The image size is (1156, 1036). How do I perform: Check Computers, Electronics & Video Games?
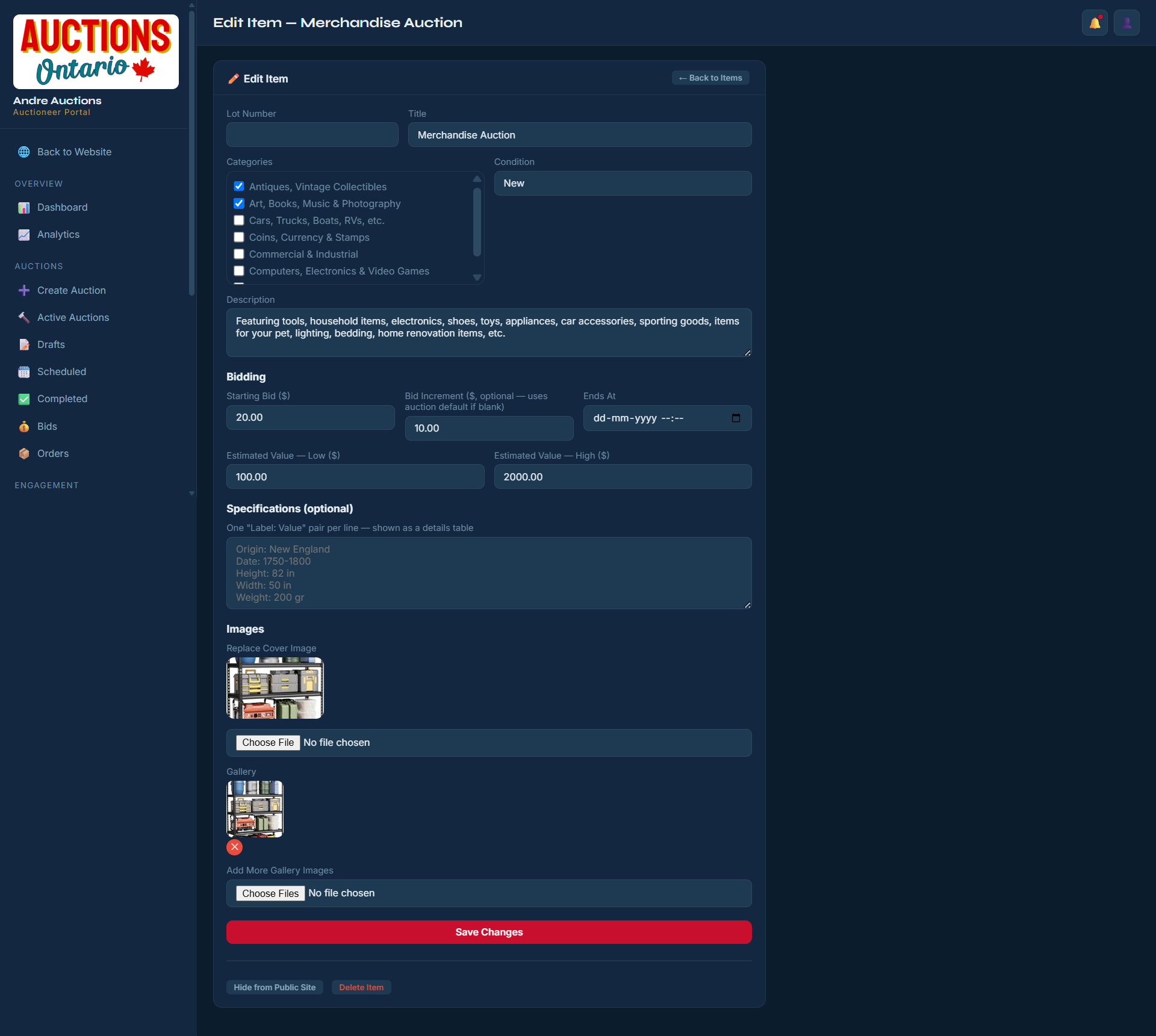coord(239,270)
